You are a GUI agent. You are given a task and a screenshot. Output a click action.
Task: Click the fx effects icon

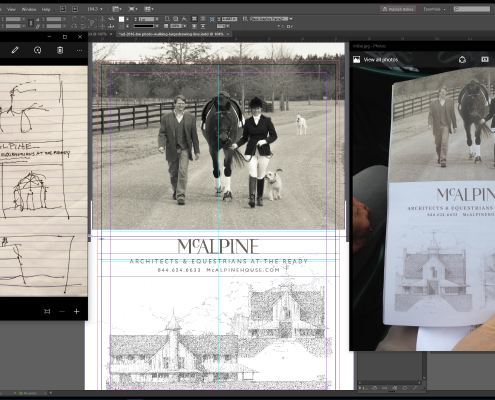click(184, 19)
